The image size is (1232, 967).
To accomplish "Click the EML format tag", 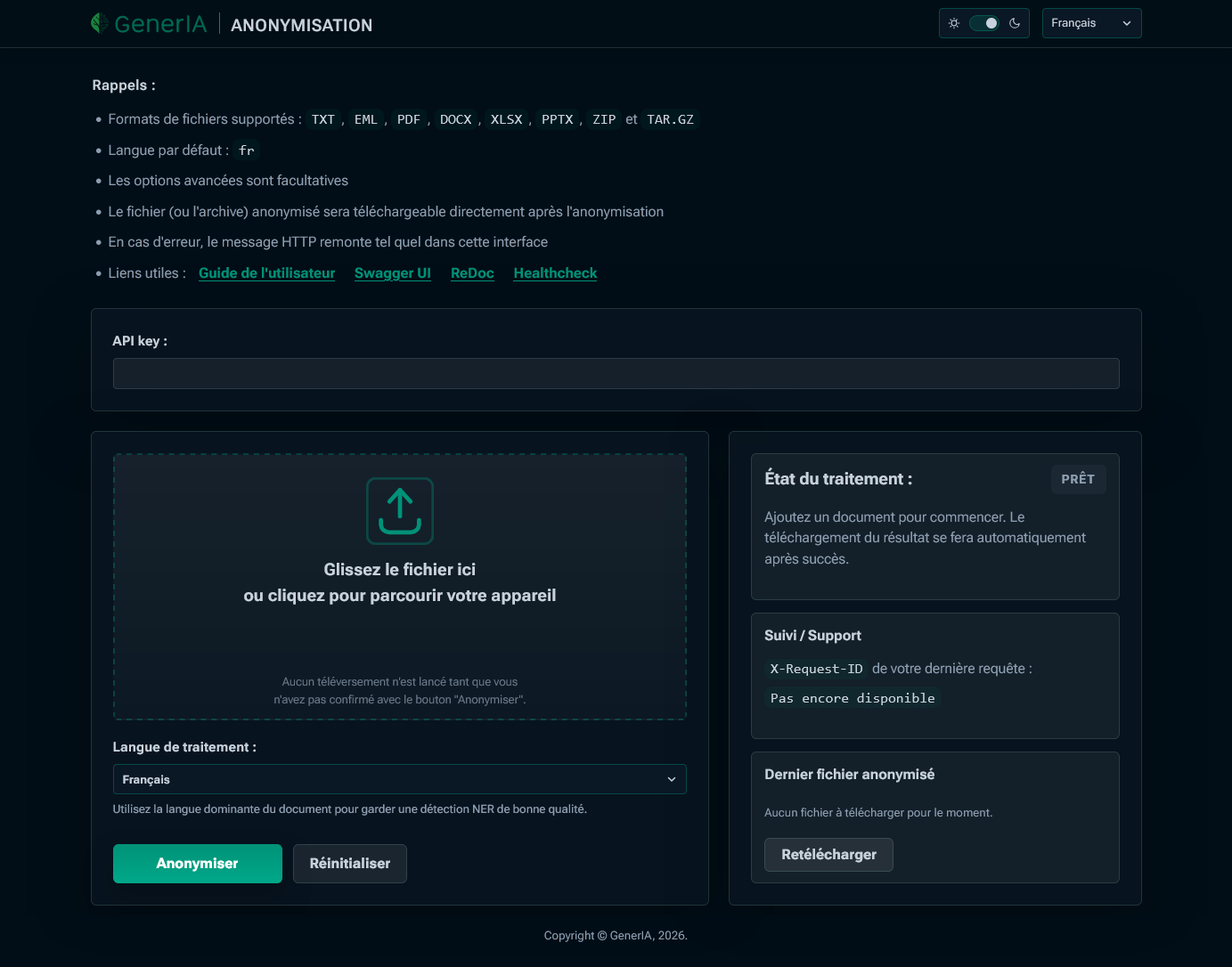I will tap(366, 119).
